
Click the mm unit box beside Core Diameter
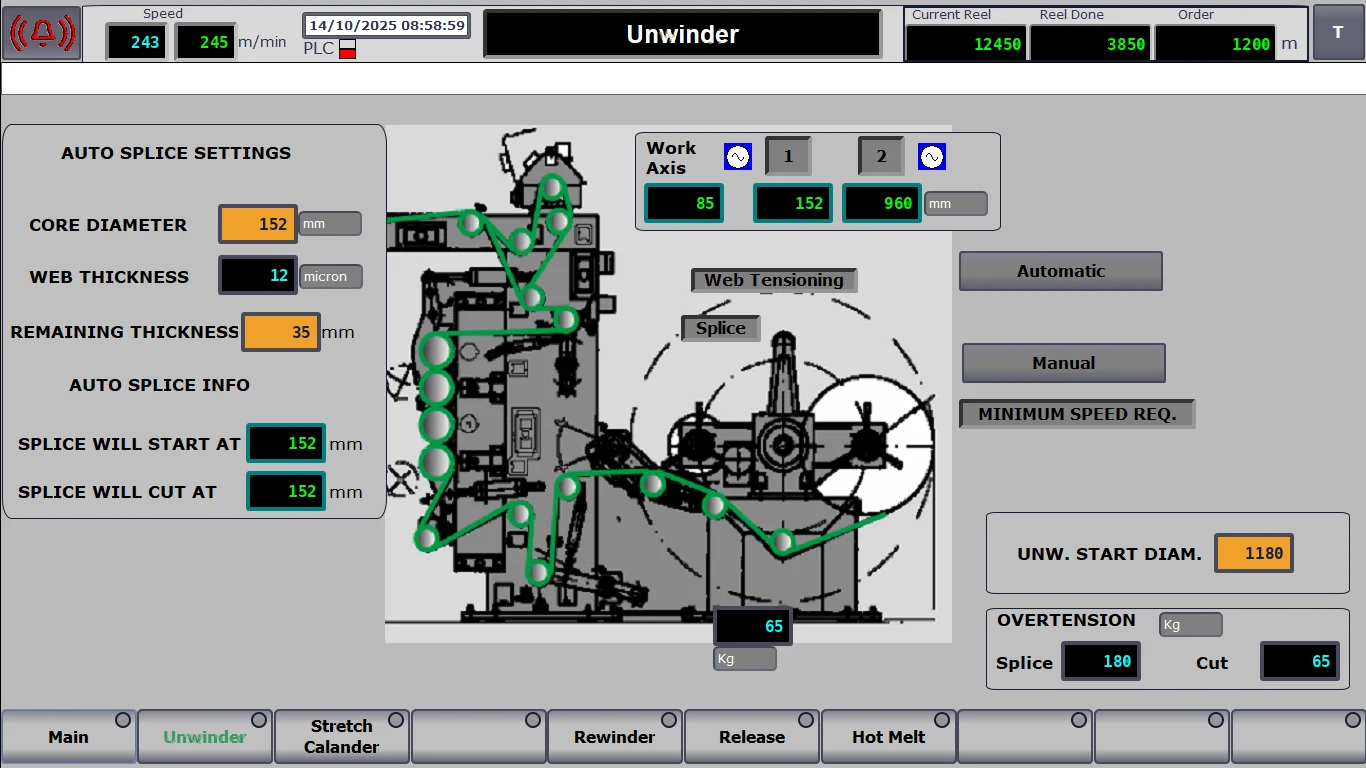(x=330, y=224)
